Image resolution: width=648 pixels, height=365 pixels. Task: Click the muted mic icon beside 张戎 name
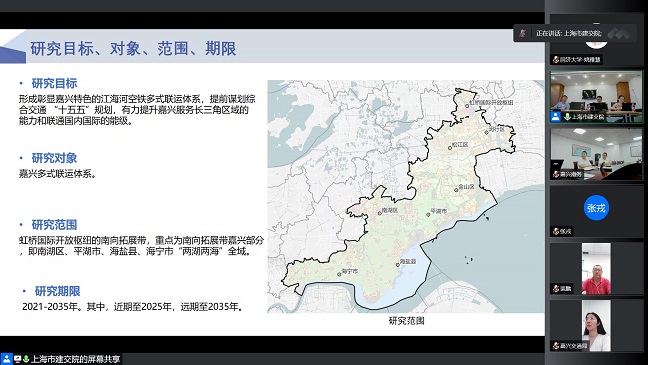point(556,231)
